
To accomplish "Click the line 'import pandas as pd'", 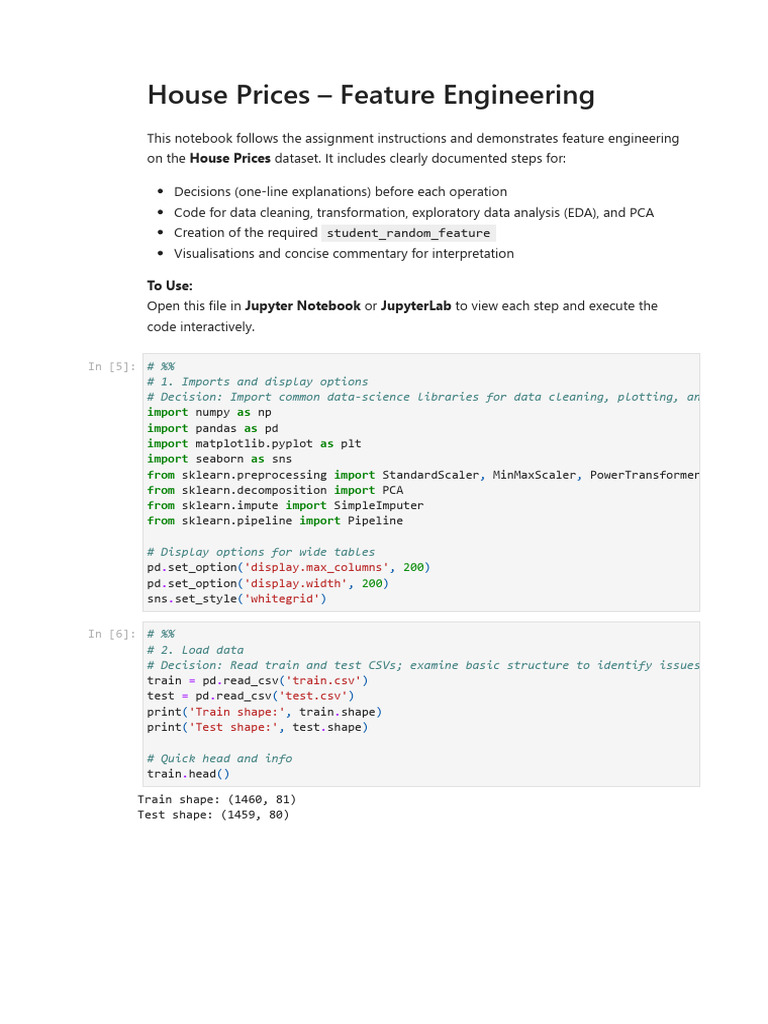I will point(213,428).
